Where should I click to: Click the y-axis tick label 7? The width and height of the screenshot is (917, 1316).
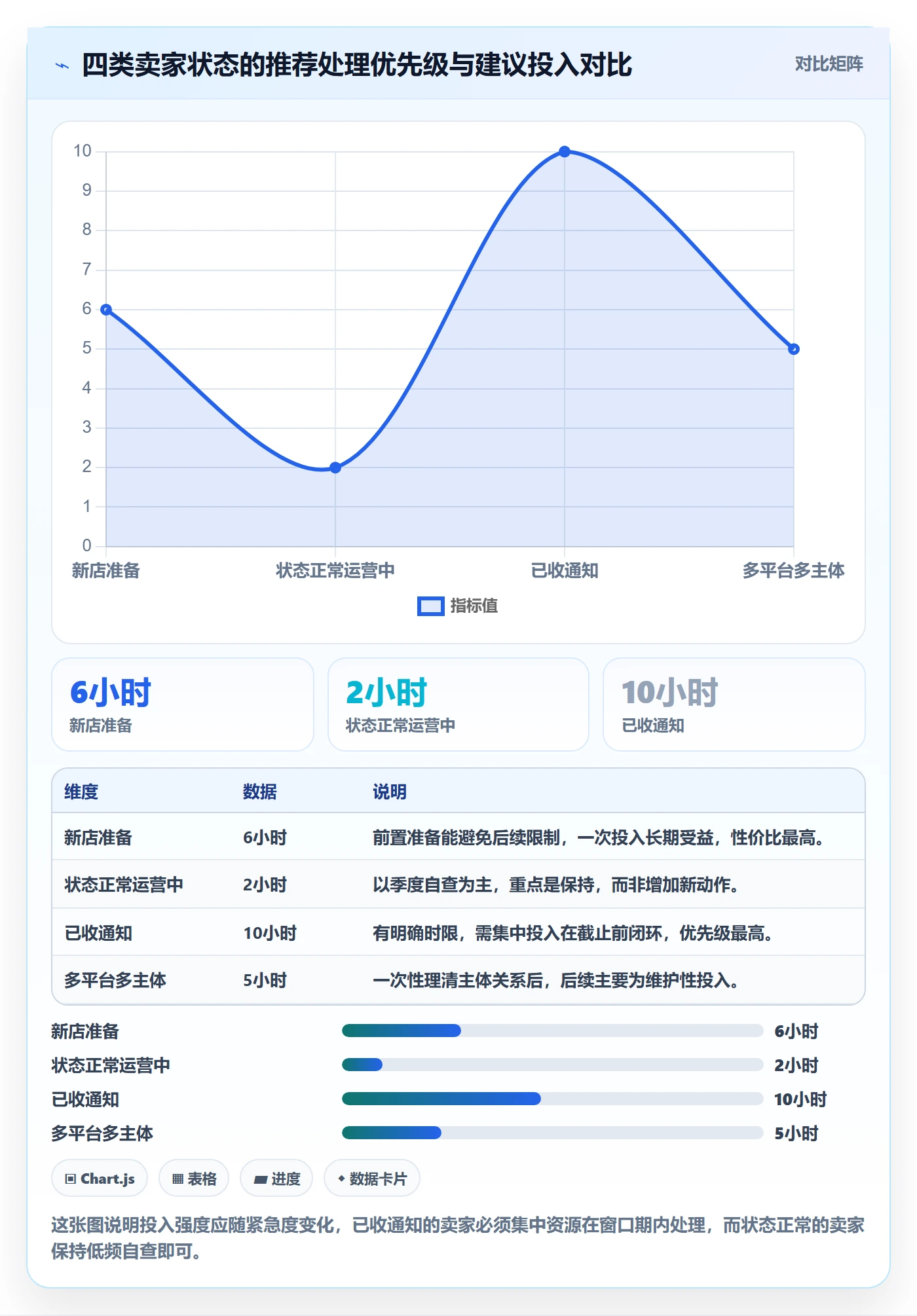pyautogui.click(x=86, y=269)
